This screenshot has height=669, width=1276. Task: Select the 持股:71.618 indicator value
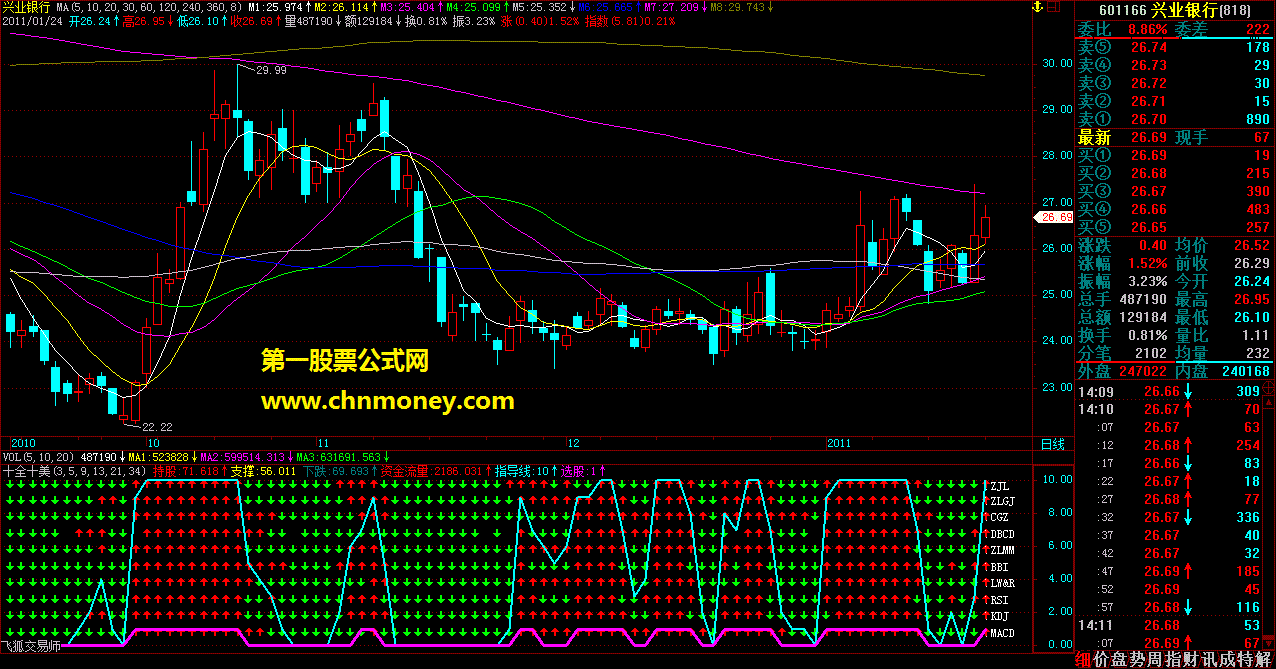coord(186,470)
